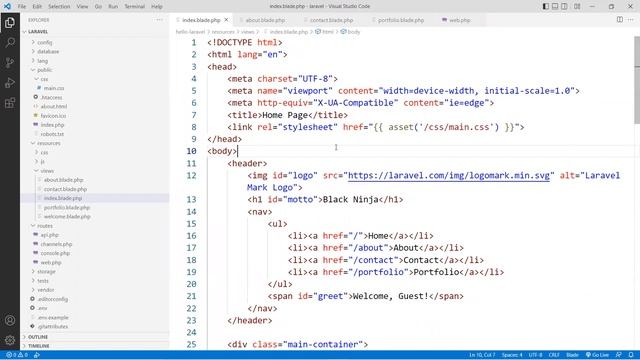Open the Terminal menu
Screen dimensions: 640x360
pyautogui.click(x=134, y=7)
